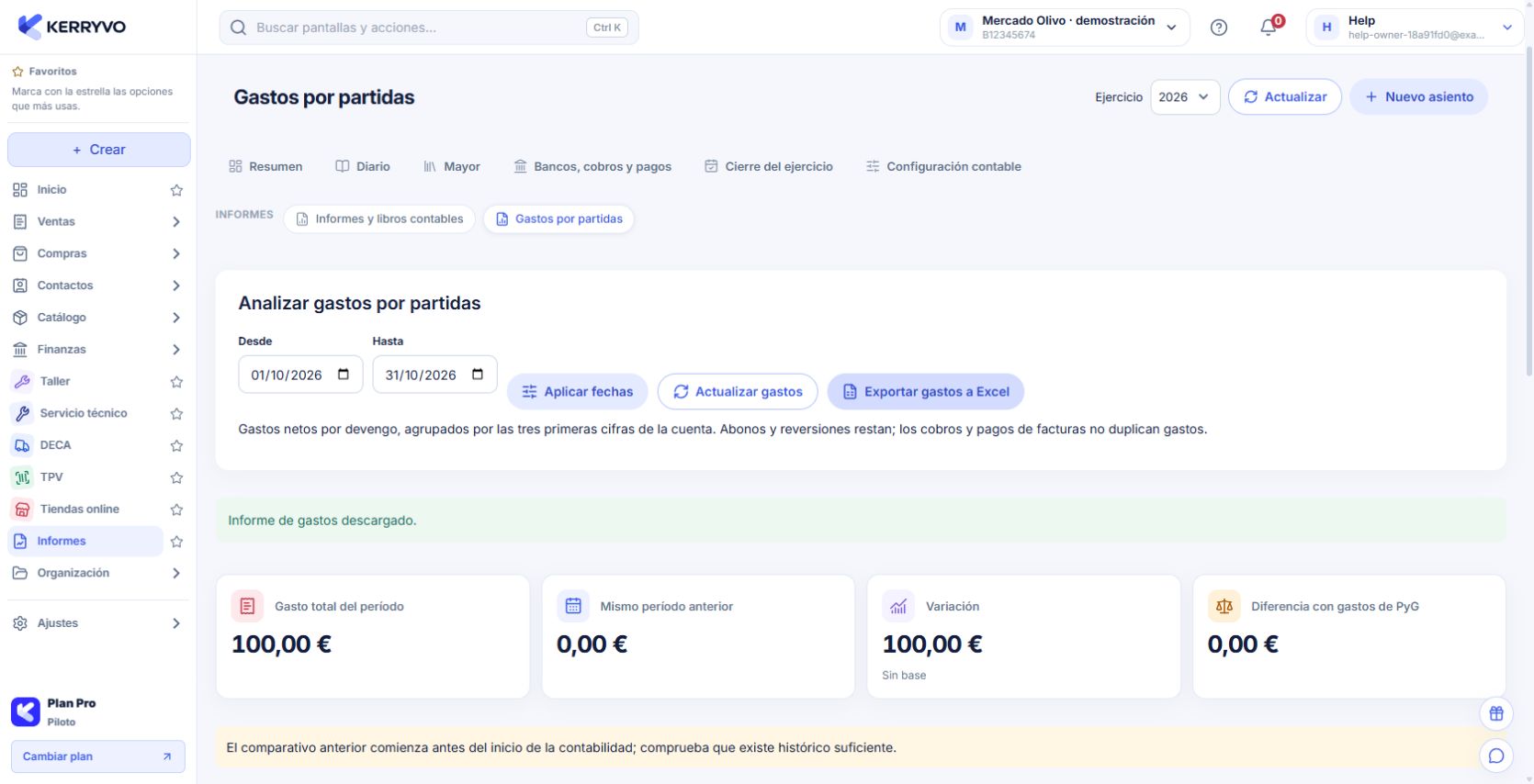The image size is (1534, 784).
Task: Switch to the Diario tab
Action: [363, 166]
